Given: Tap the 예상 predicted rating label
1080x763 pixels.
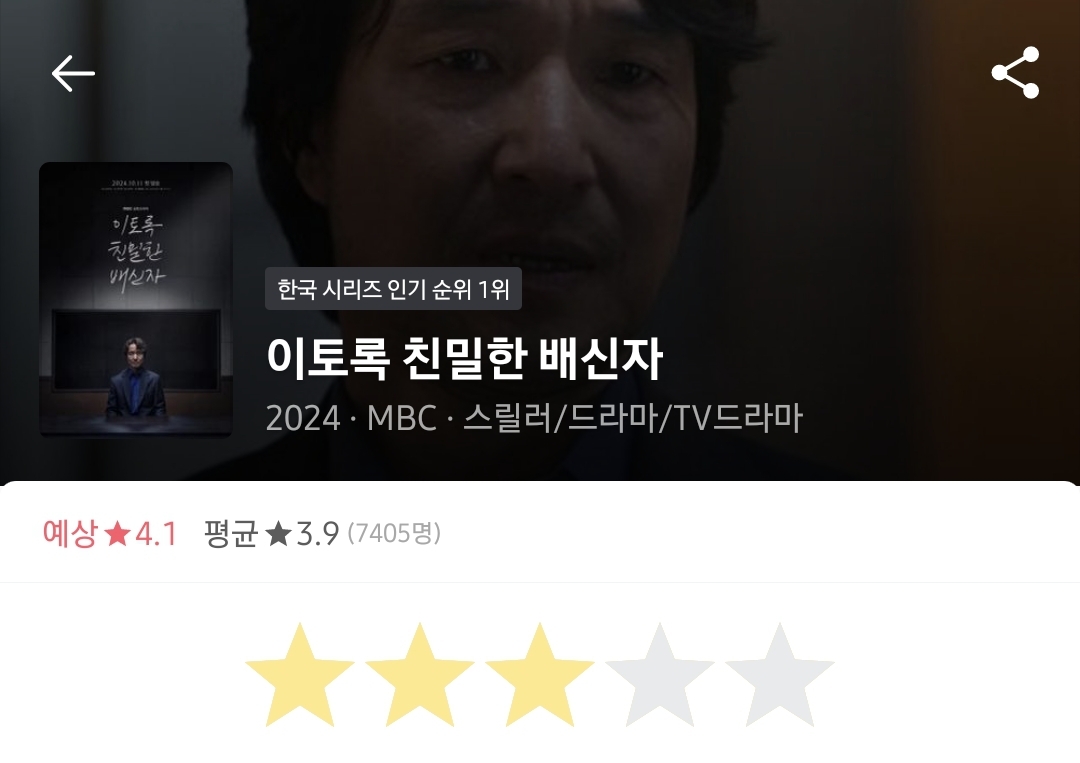Looking at the screenshot, I should [70, 533].
